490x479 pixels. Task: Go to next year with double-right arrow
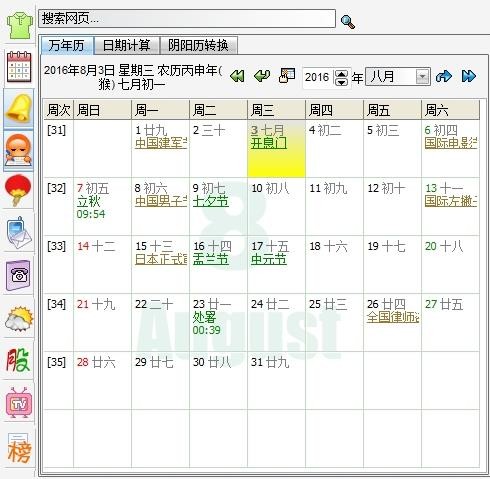(469, 76)
